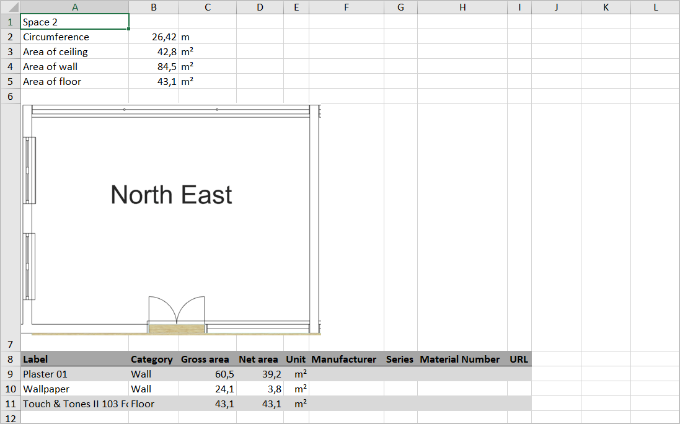Select row 2 header
The height and width of the screenshot is (424, 680).
coord(10,37)
